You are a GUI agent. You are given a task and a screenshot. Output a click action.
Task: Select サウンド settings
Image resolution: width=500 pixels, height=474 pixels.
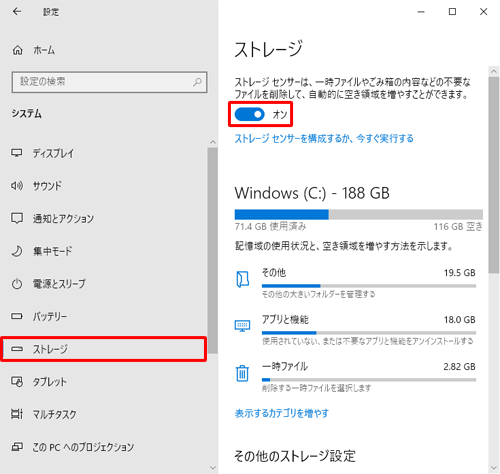click(103, 185)
